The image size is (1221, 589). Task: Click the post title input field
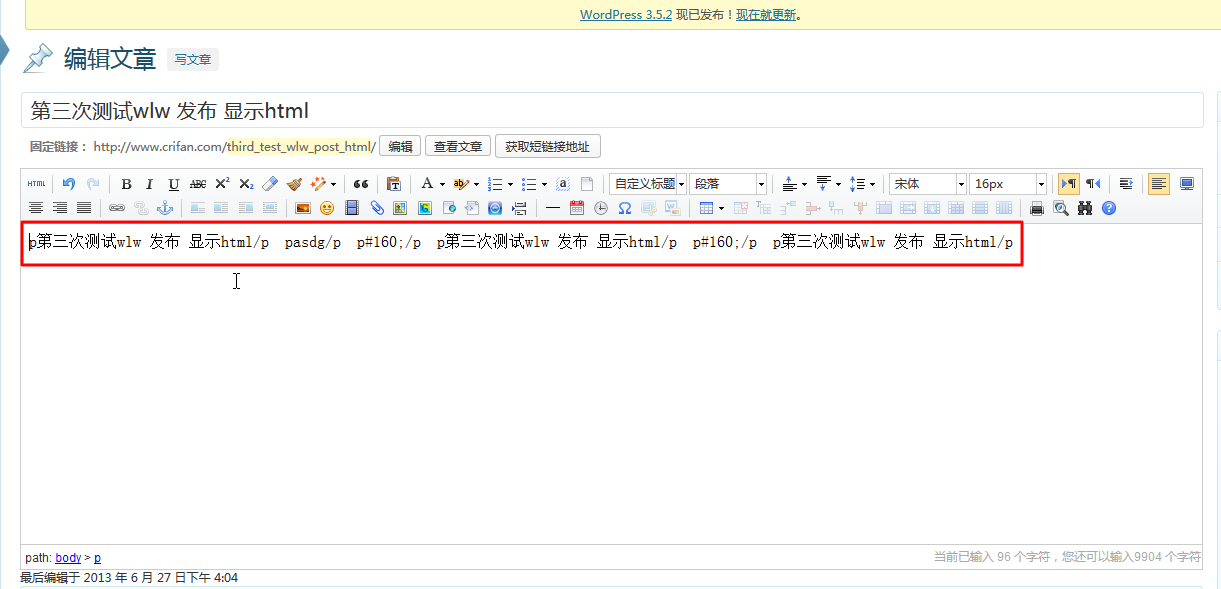point(612,110)
